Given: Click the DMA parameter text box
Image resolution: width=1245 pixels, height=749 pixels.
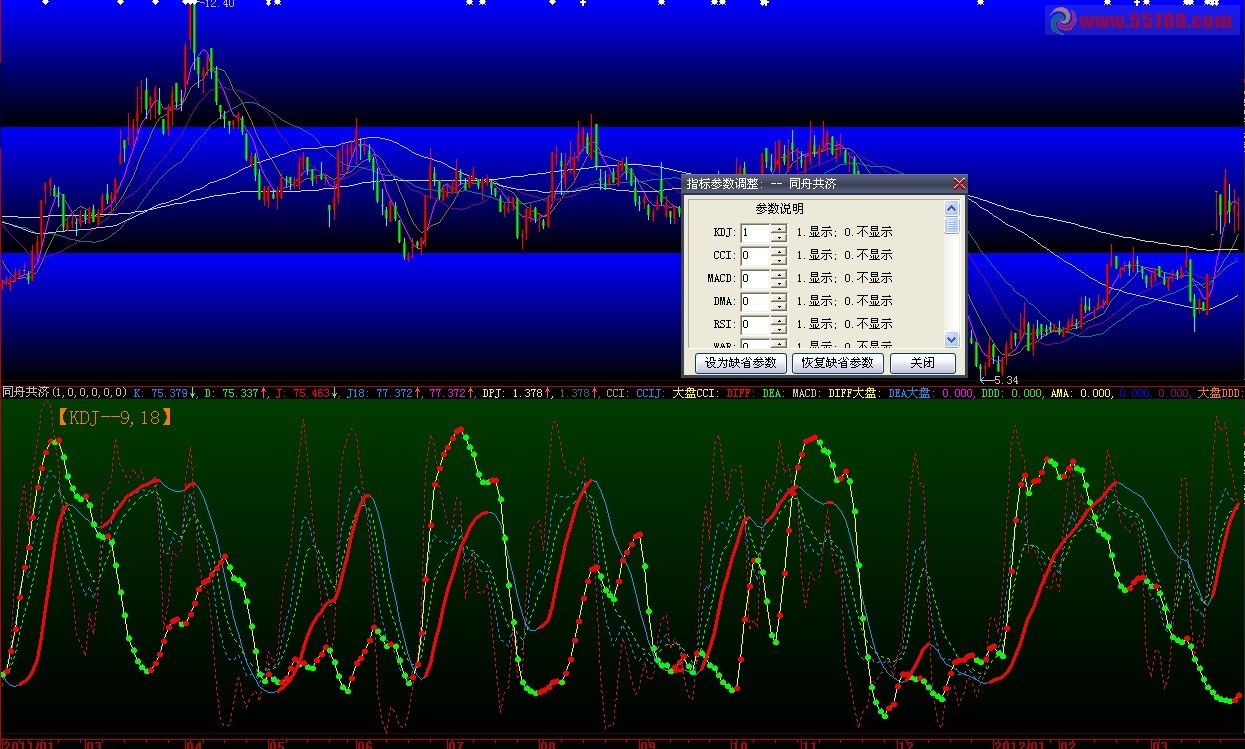Looking at the screenshot, I should pyautogui.click(x=754, y=301).
